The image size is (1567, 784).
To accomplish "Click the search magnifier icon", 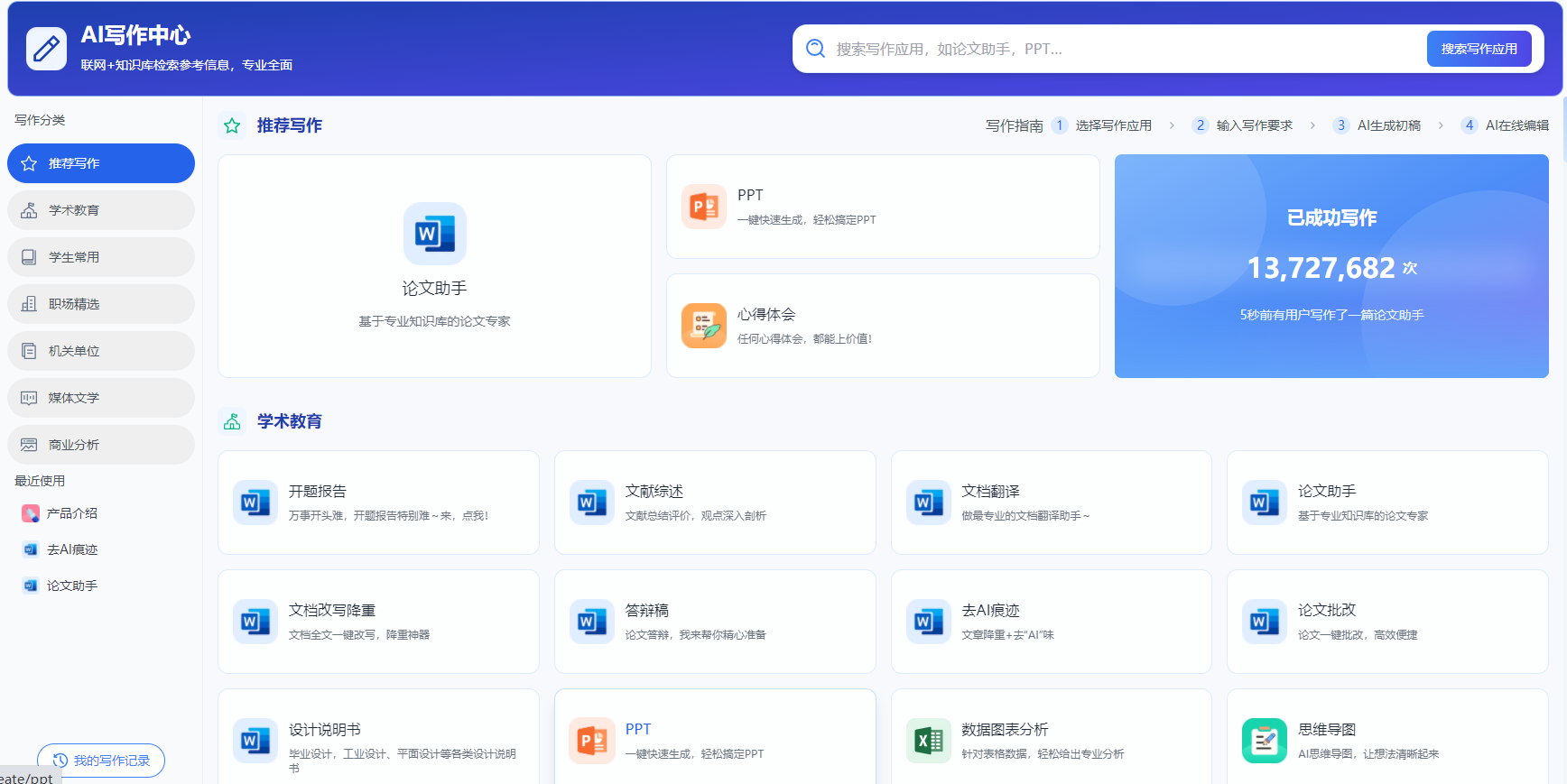I will [815, 49].
